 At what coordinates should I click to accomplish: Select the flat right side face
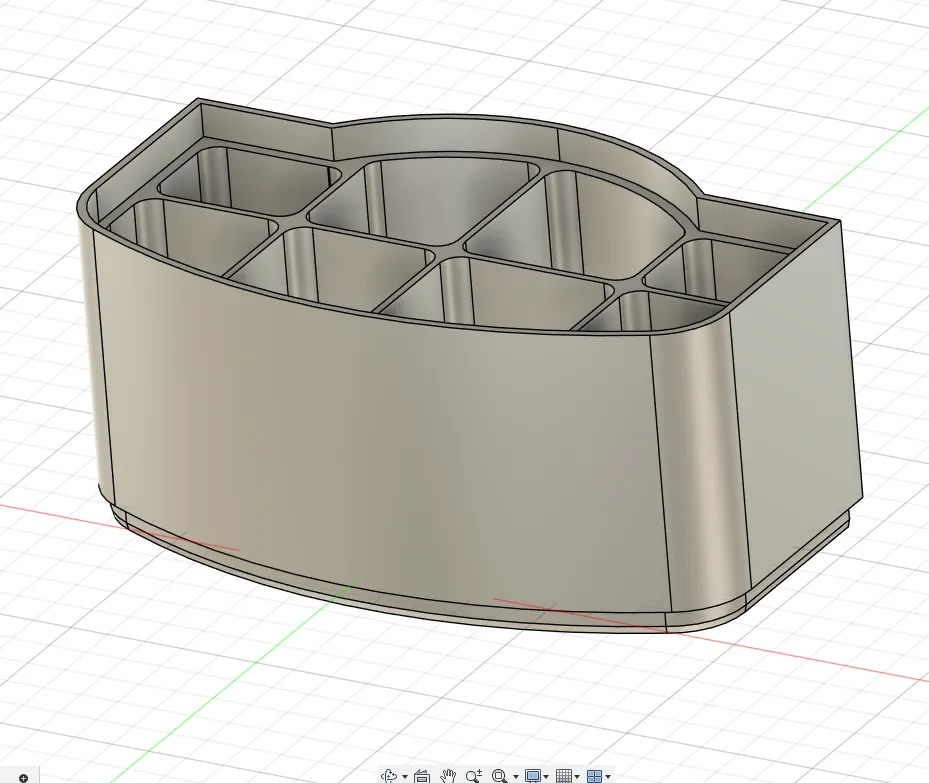(794, 415)
